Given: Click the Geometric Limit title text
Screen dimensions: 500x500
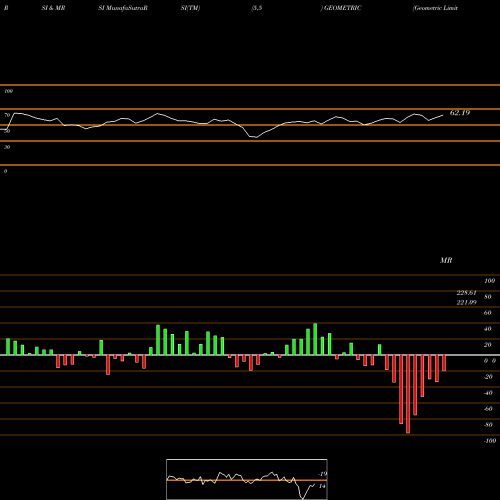Looking at the screenshot, I should tap(435, 8).
